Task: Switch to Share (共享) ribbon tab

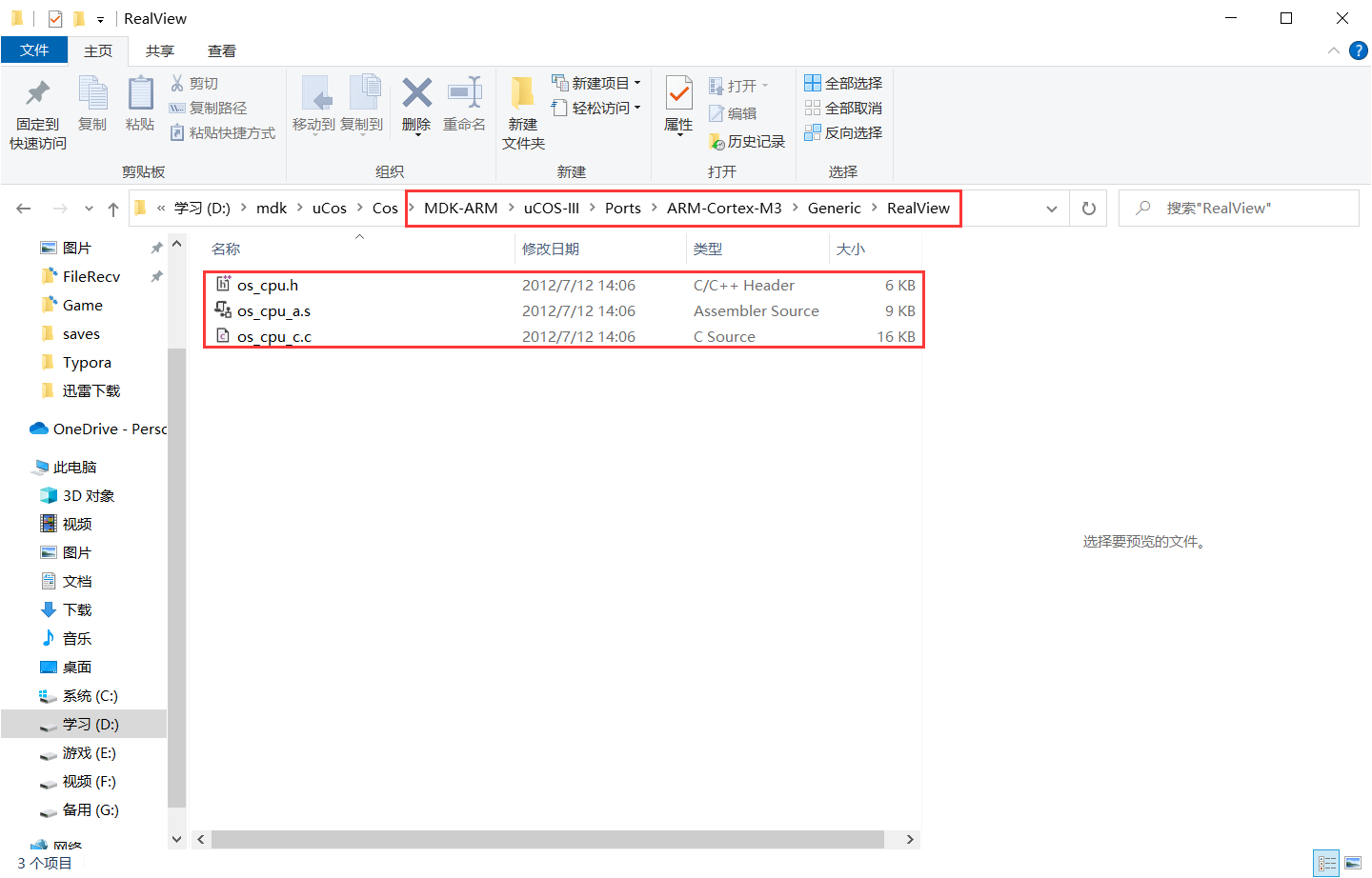Action: pos(160,50)
